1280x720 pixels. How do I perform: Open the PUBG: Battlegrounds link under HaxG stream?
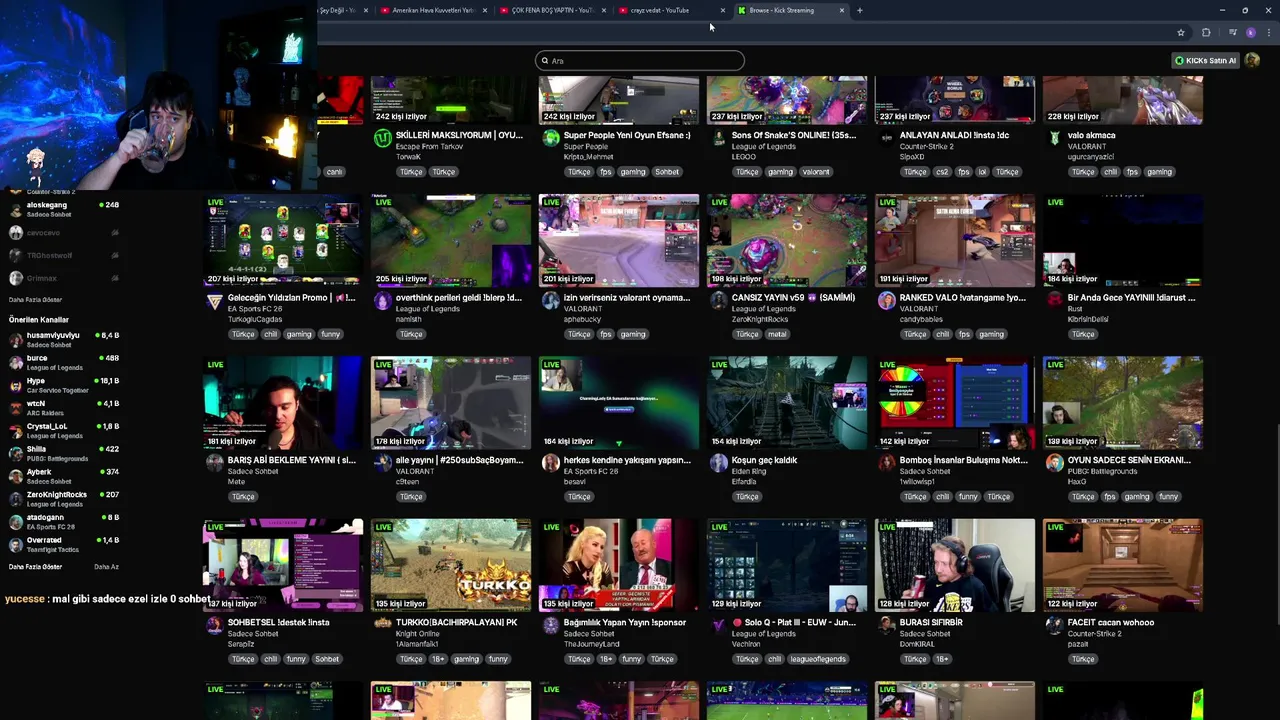(x=1101, y=471)
